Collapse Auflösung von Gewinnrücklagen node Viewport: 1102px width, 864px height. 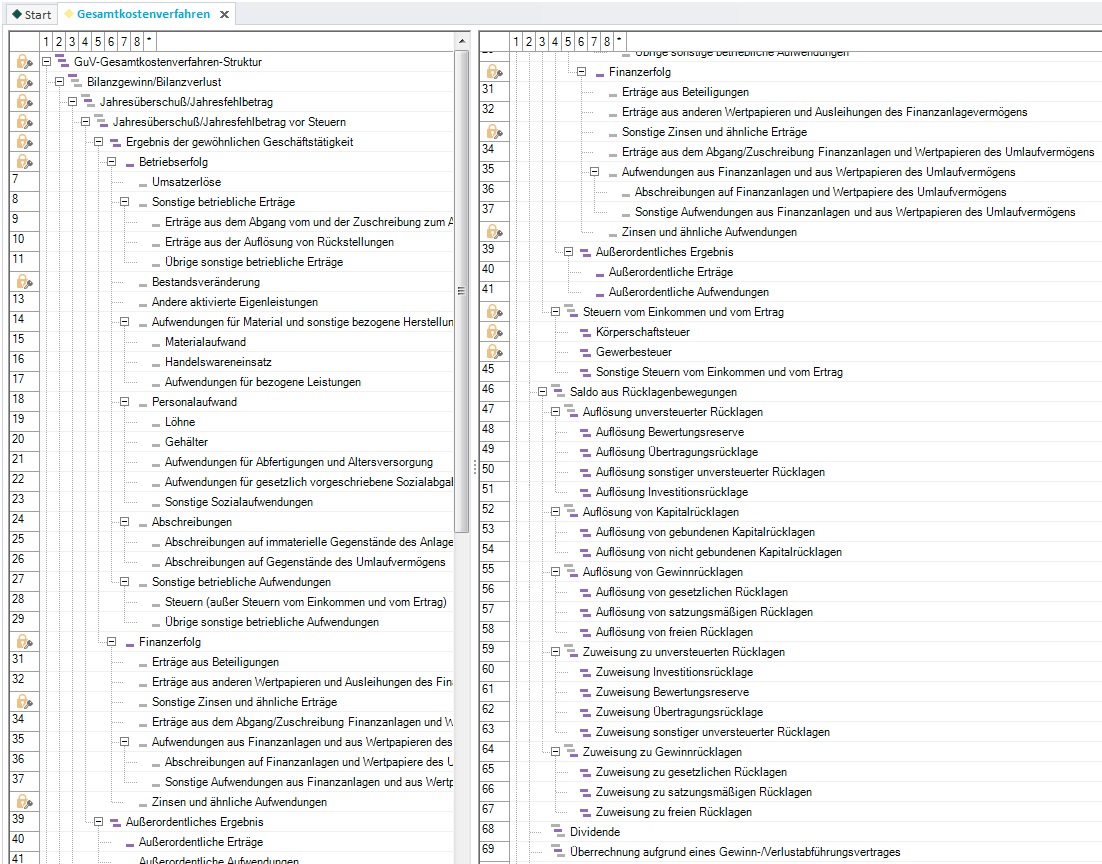click(x=555, y=572)
